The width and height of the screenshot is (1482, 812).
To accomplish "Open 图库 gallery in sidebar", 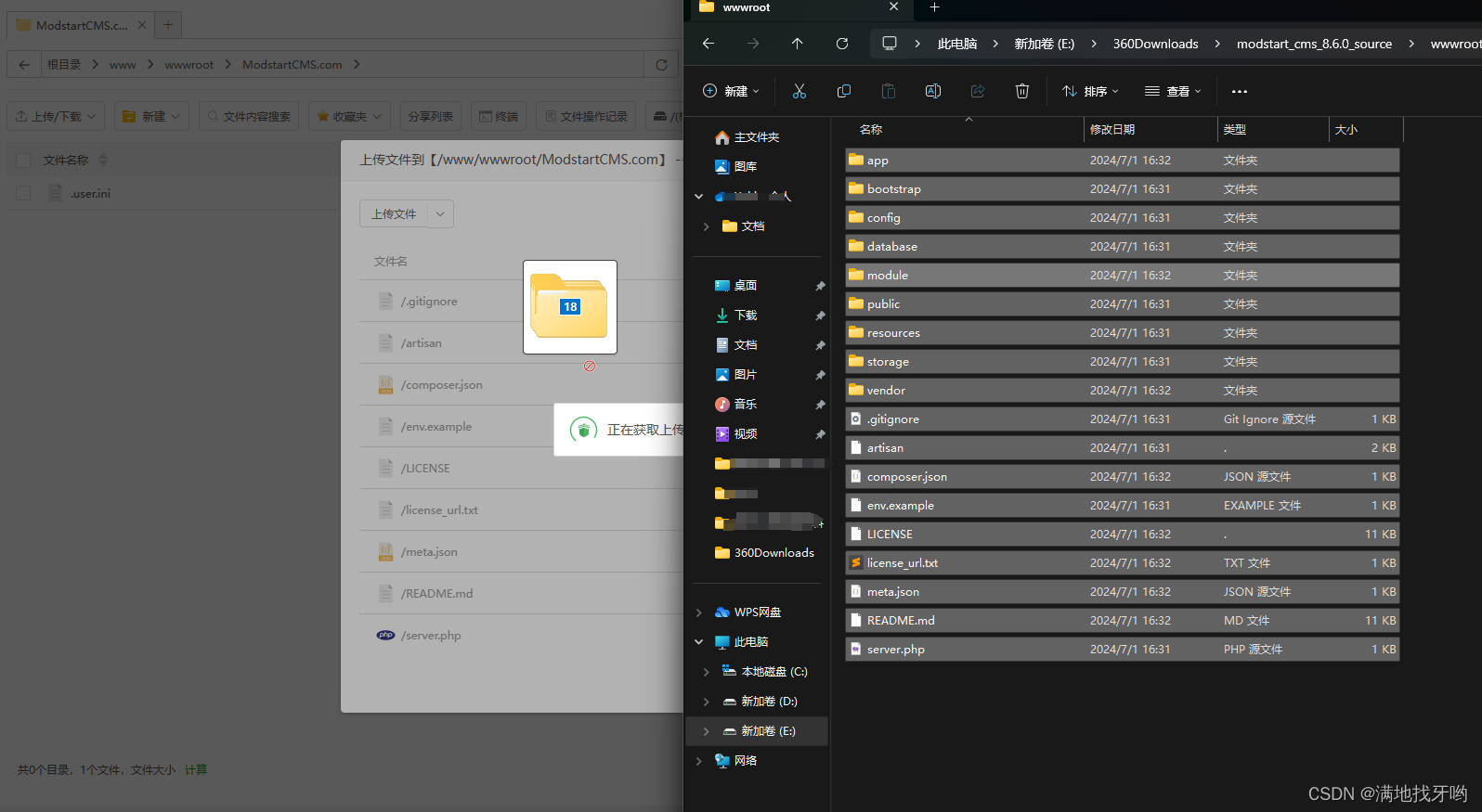I will click(736, 167).
